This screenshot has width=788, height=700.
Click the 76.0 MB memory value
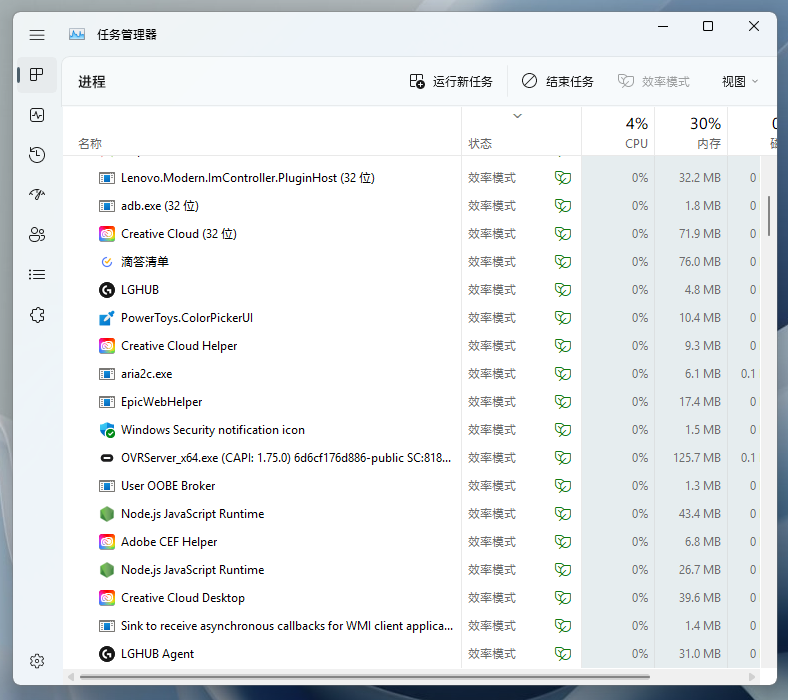point(700,262)
